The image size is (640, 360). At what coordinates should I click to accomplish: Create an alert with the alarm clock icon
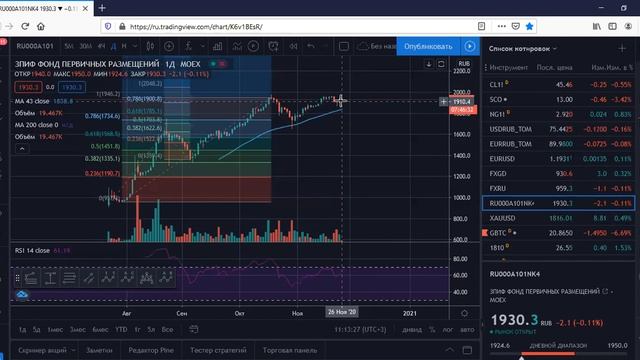click(x=273, y=46)
